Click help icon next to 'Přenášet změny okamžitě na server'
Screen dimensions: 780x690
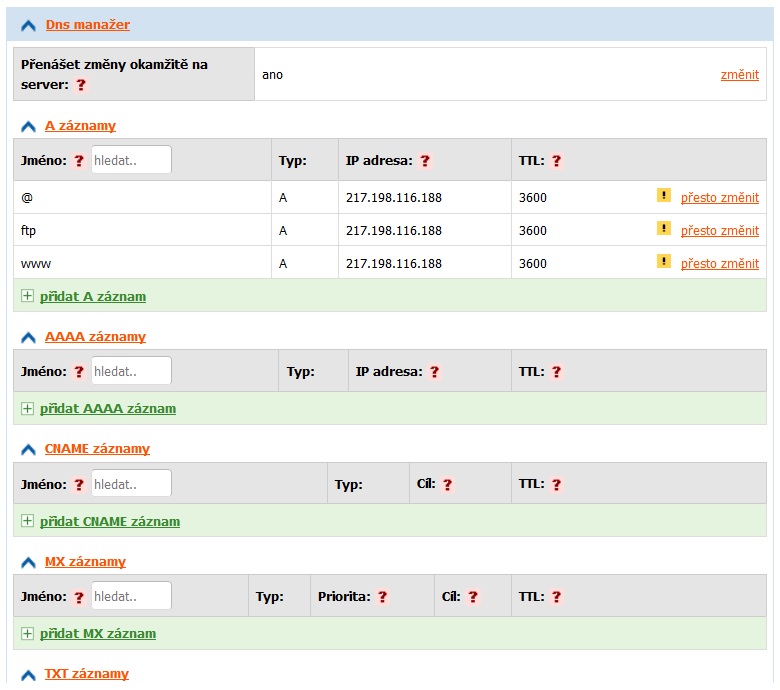click(82, 85)
